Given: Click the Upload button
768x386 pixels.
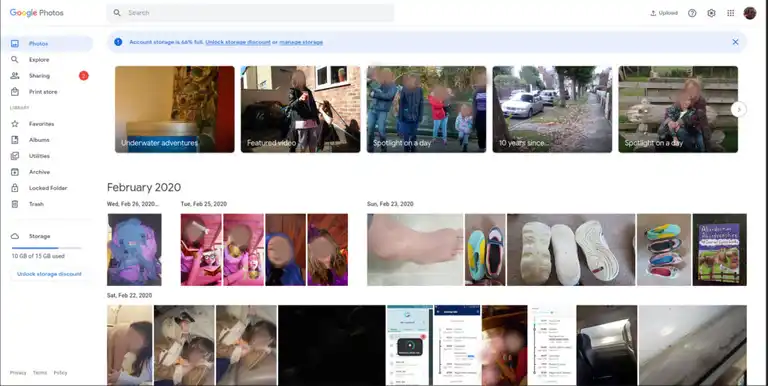Looking at the screenshot, I should tap(664, 13).
